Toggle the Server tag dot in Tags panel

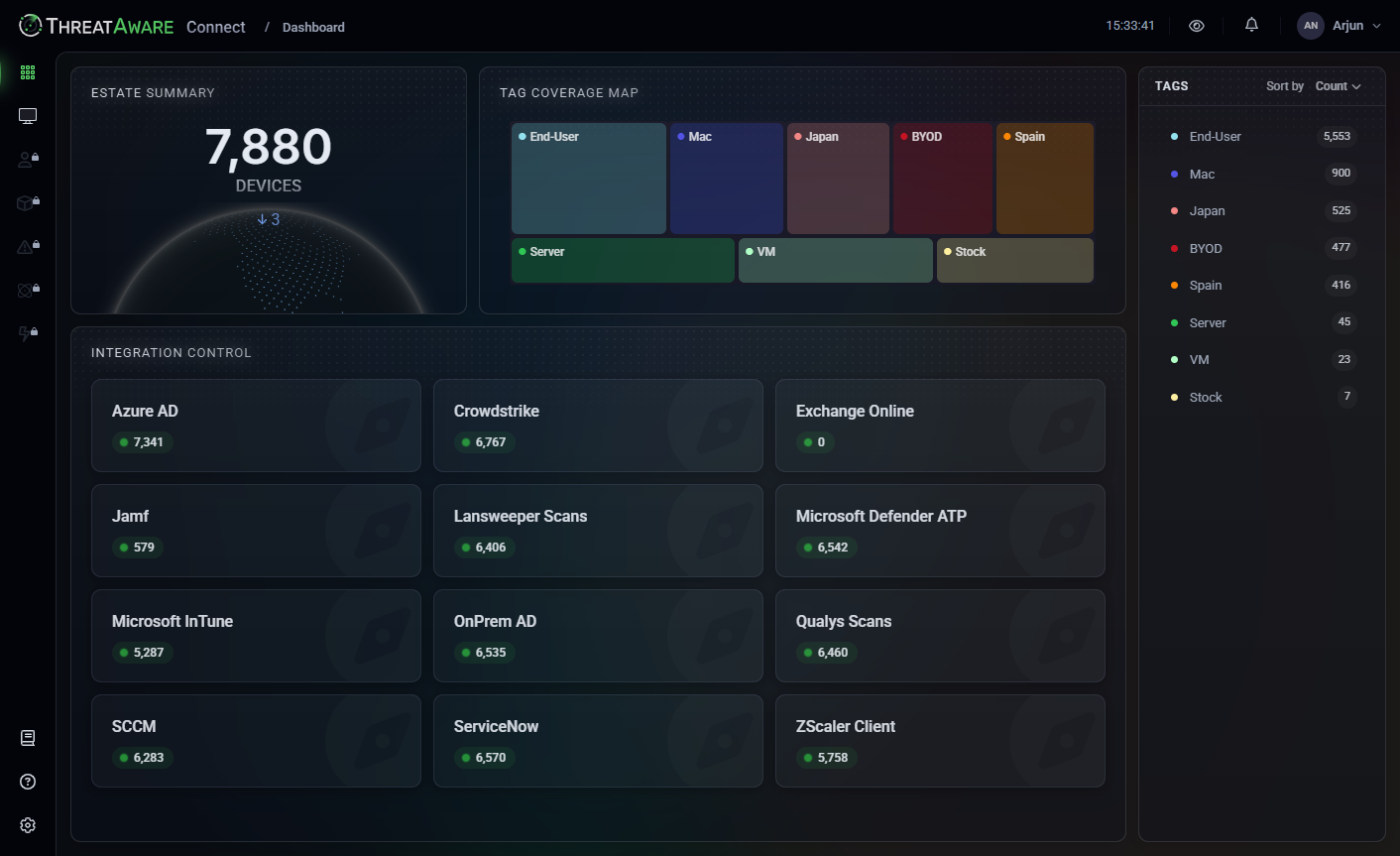pyautogui.click(x=1173, y=322)
